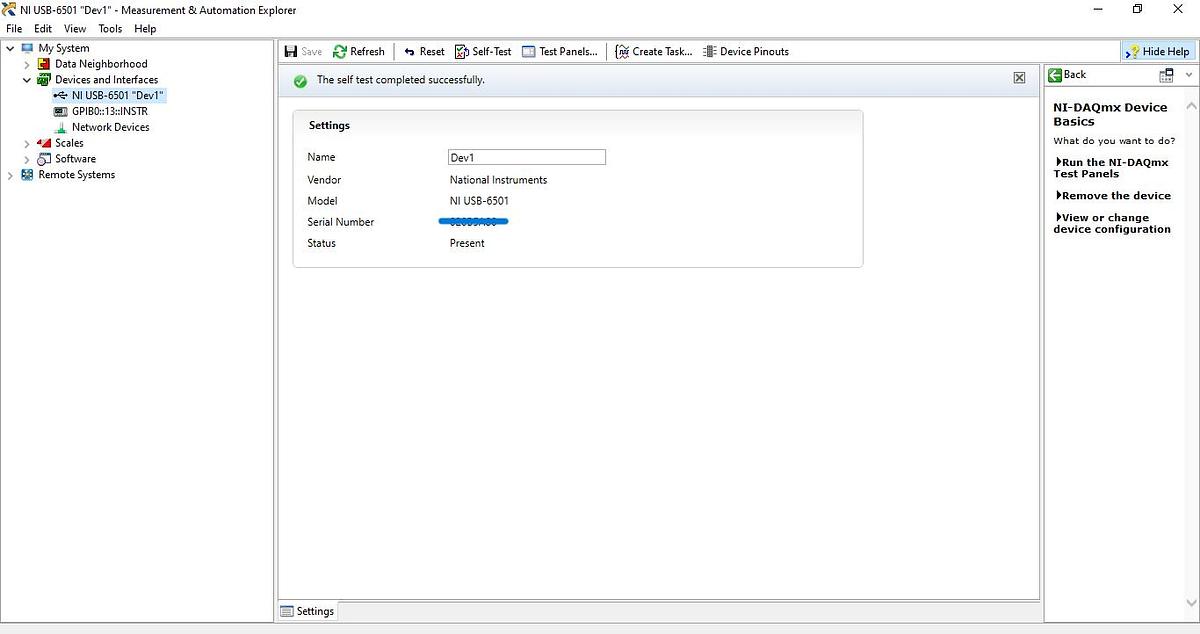Viewport: 1200px width, 634px height.
Task: Open the Tools menu
Action: (x=110, y=29)
